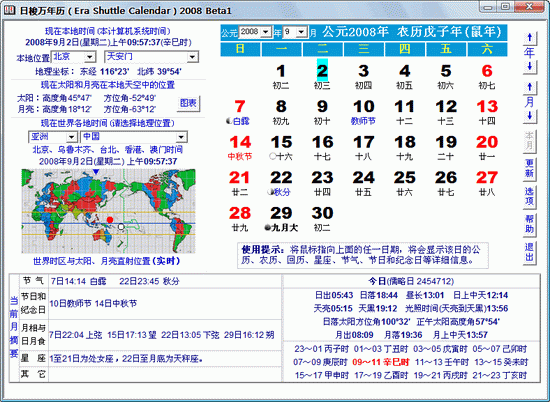Open the 亚洲 continent dropdown
This screenshot has width=550, height=402.
pyautogui.click(x=72, y=137)
